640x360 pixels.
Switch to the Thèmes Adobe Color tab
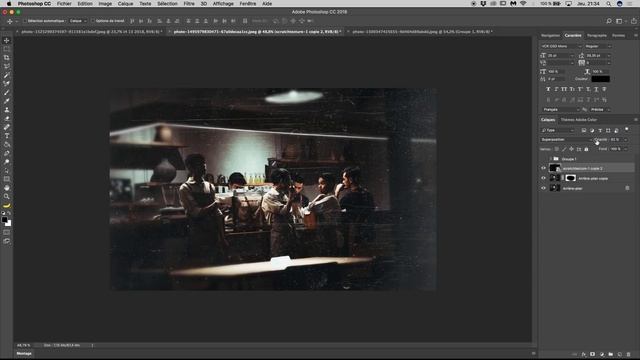(579, 120)
